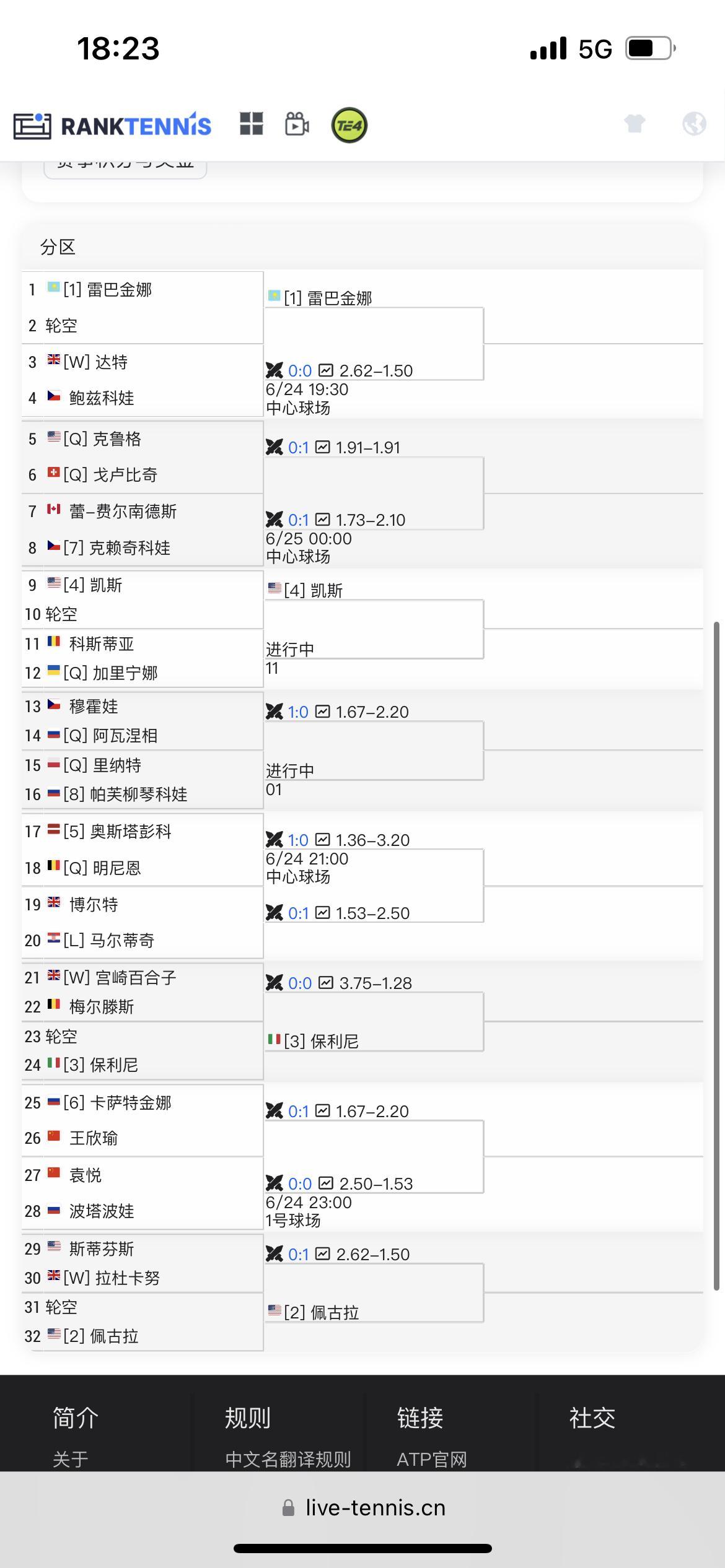Select player 袁悦 in draw row 27
This screenshot has width=725, height=1568.
click(86, 1175)
